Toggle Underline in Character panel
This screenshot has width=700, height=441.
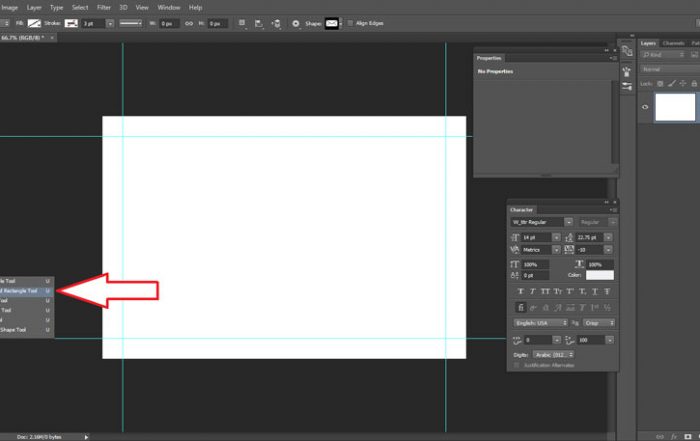pyautogui.click(x=595, y=291)
